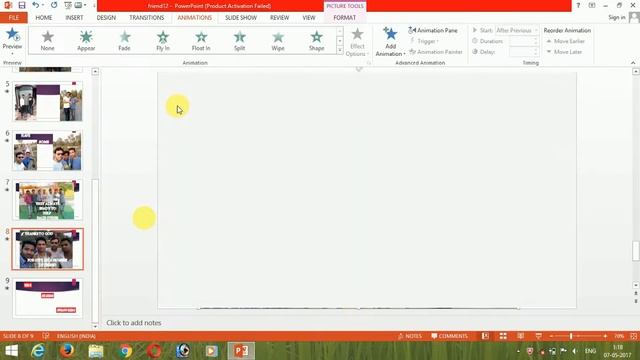Open Effect Options
The image size is (640, 360).
tap(357, 42)
